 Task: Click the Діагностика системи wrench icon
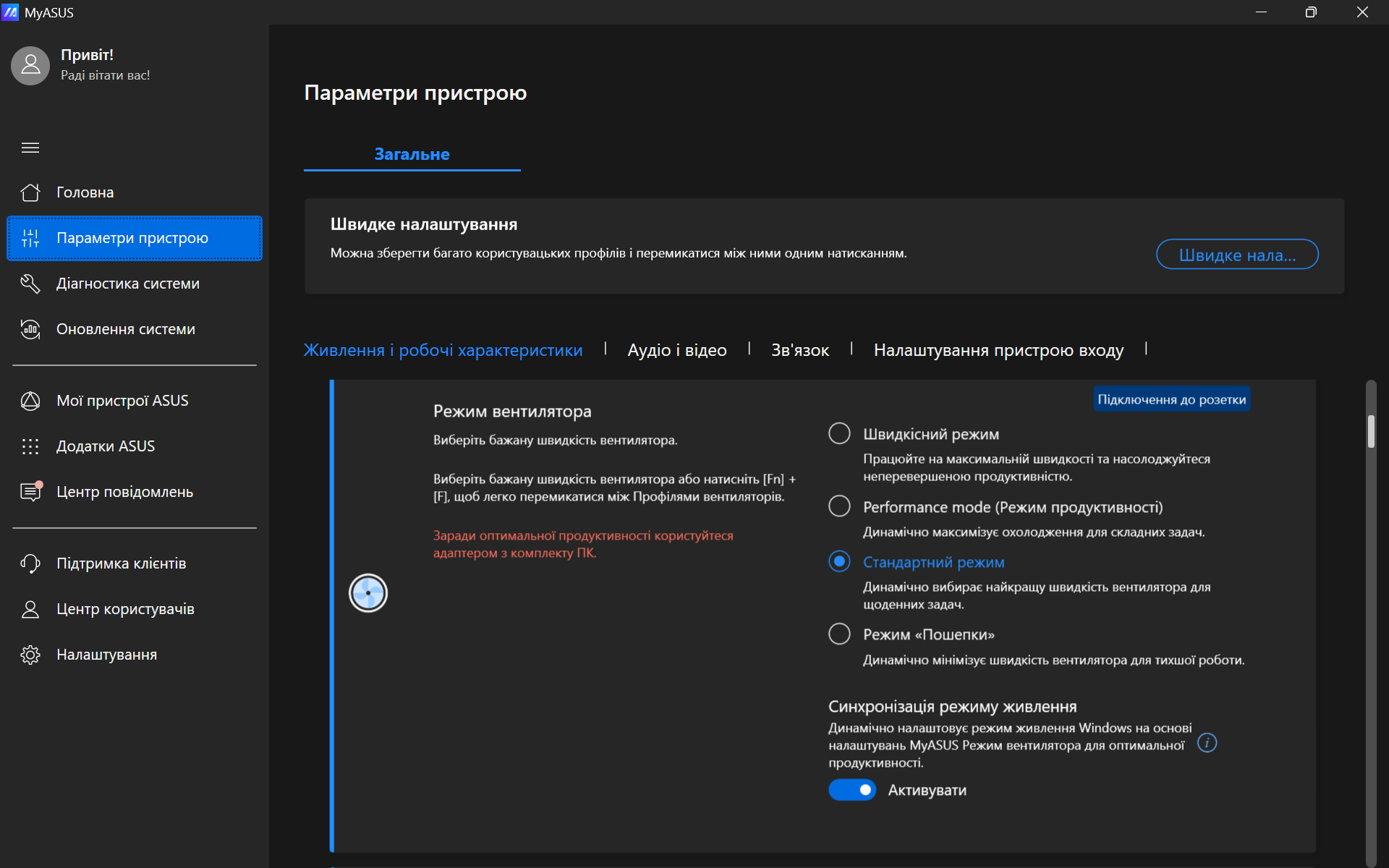tap(30, 284)
